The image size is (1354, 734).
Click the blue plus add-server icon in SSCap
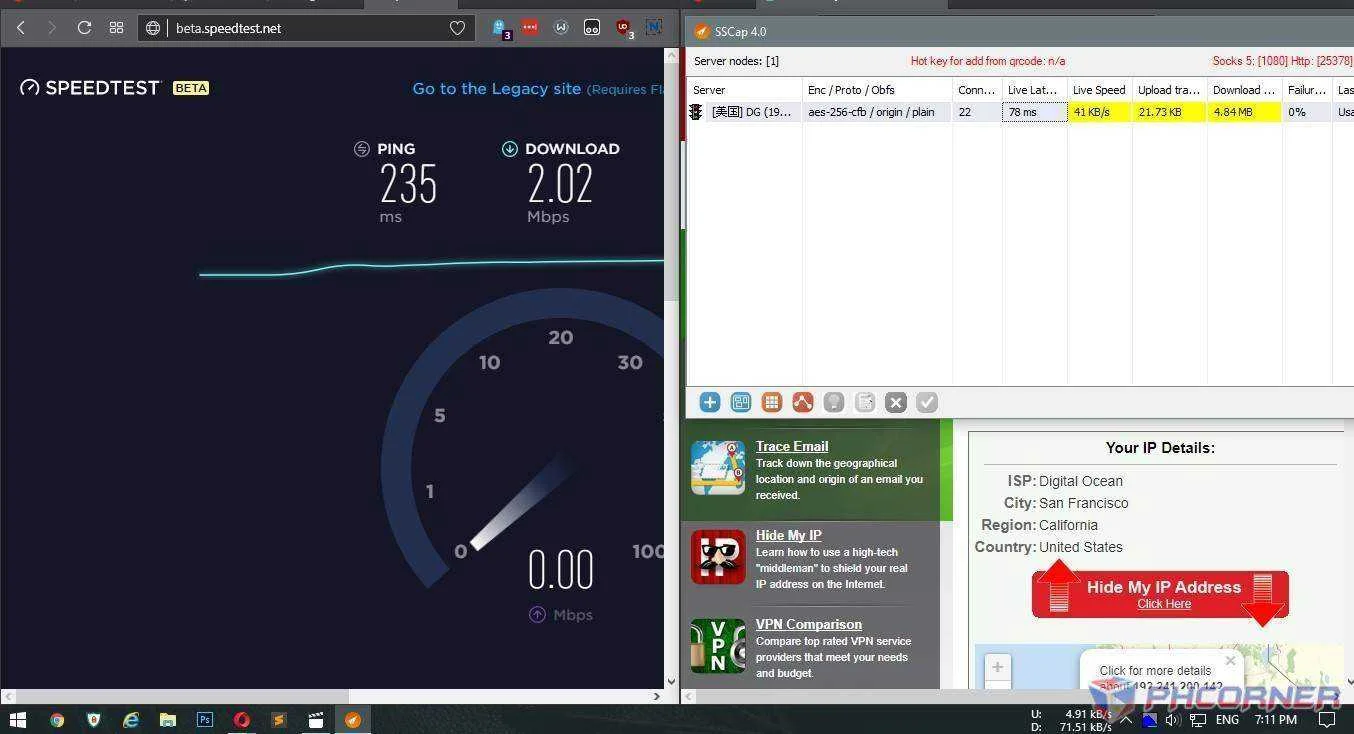pyautogui.click(x=710, y=402)
